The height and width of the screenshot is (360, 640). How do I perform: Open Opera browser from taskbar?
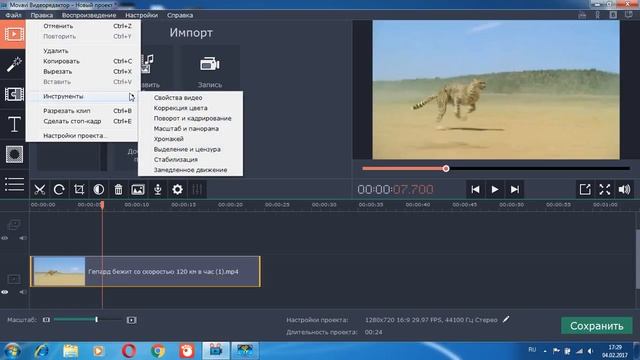[x=129, y=351]
